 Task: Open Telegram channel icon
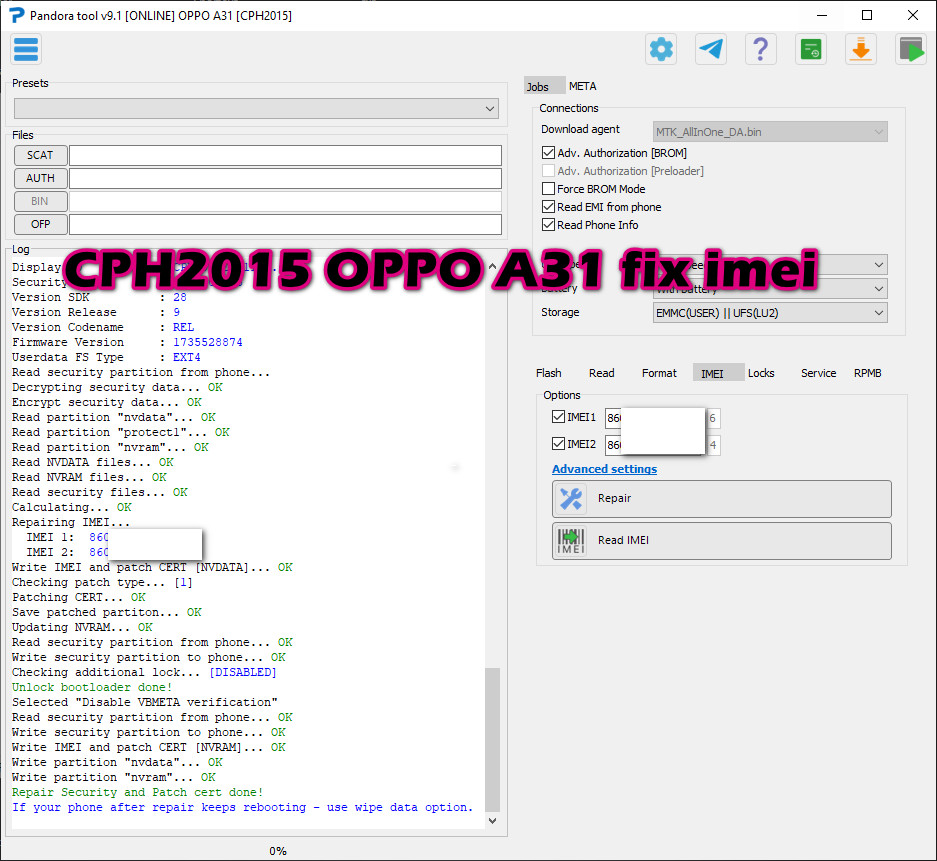click(711, 49)
